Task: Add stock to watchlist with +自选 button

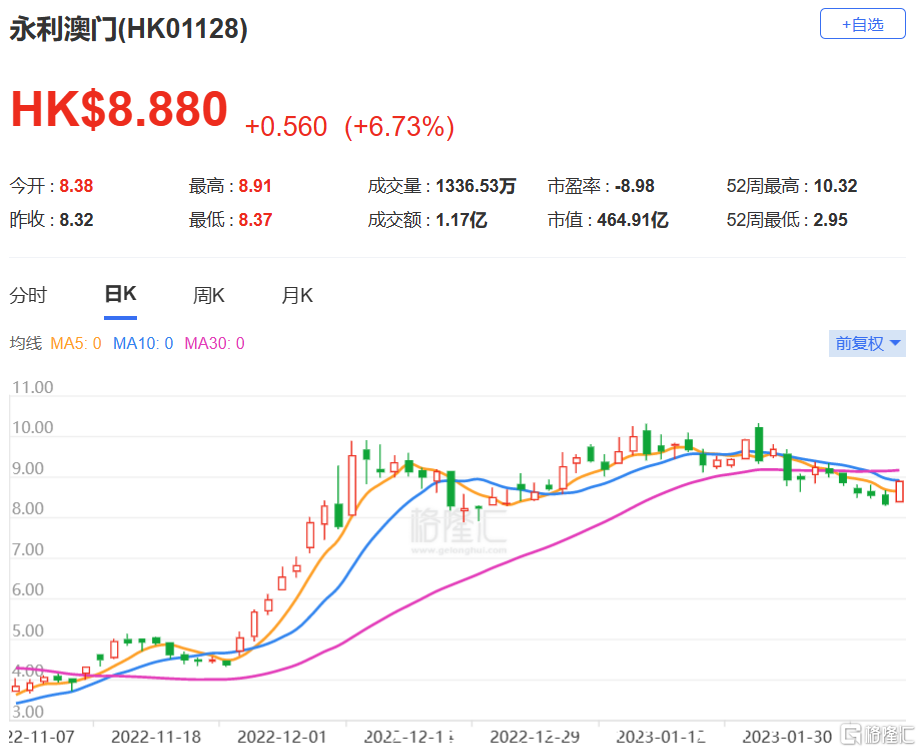Action: [x=862, y=24]
